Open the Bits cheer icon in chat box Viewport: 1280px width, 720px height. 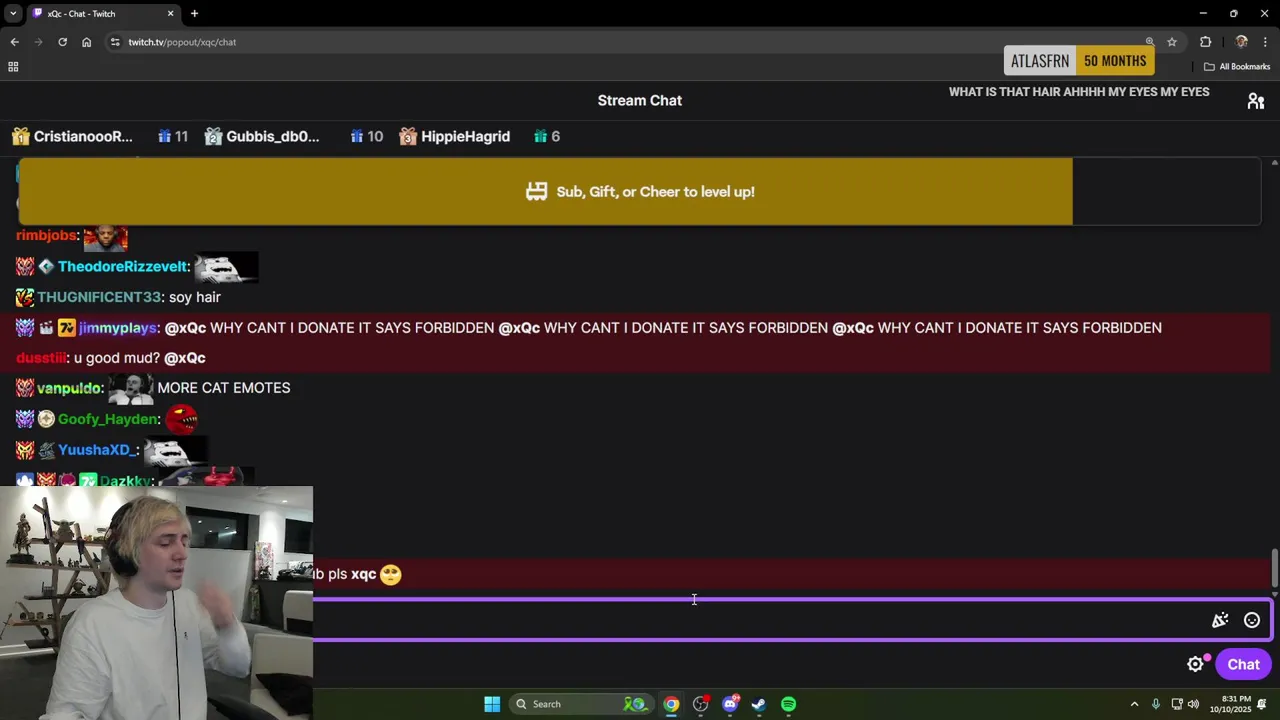tap(1220, 620)
